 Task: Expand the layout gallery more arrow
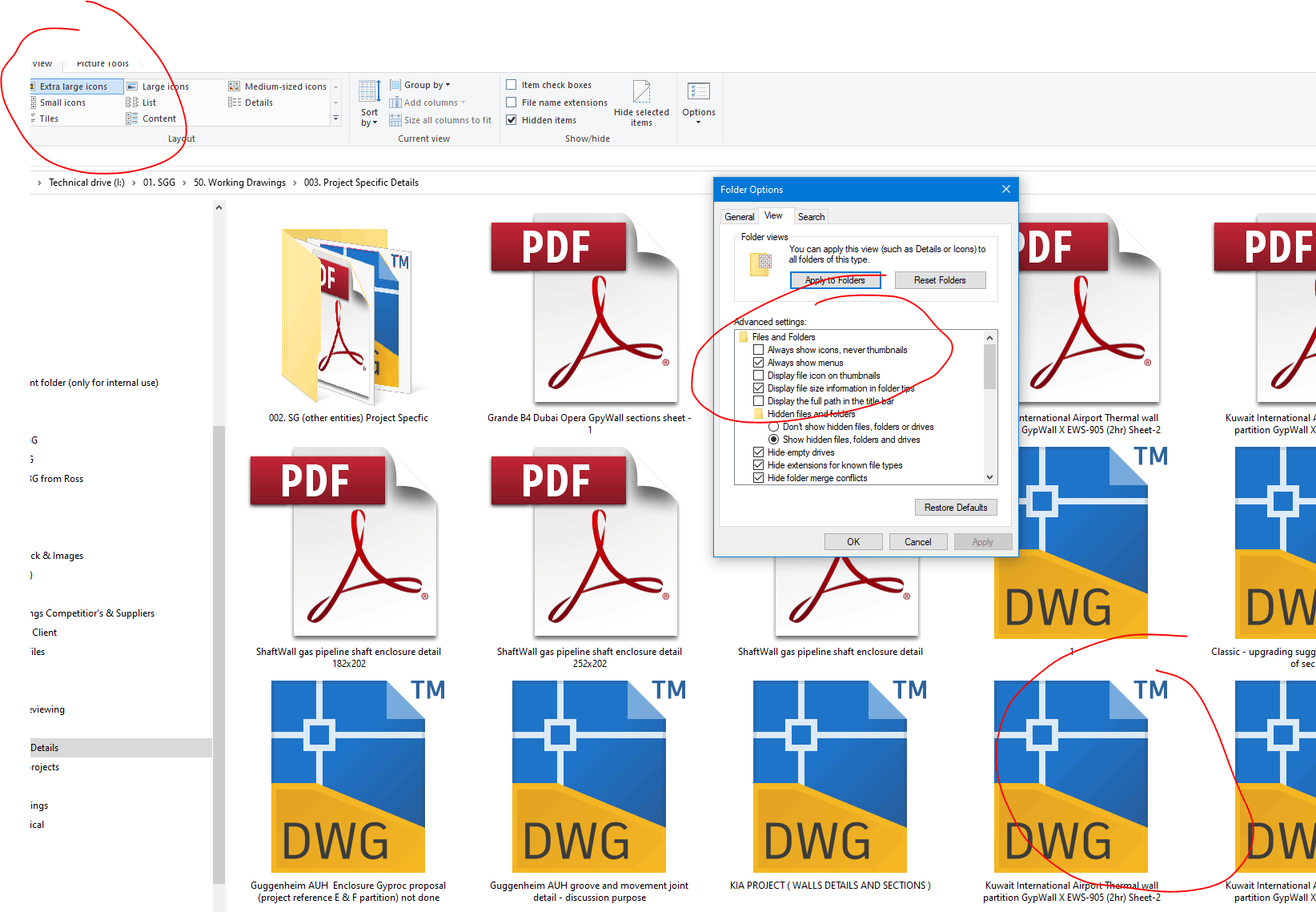(335, 119)
